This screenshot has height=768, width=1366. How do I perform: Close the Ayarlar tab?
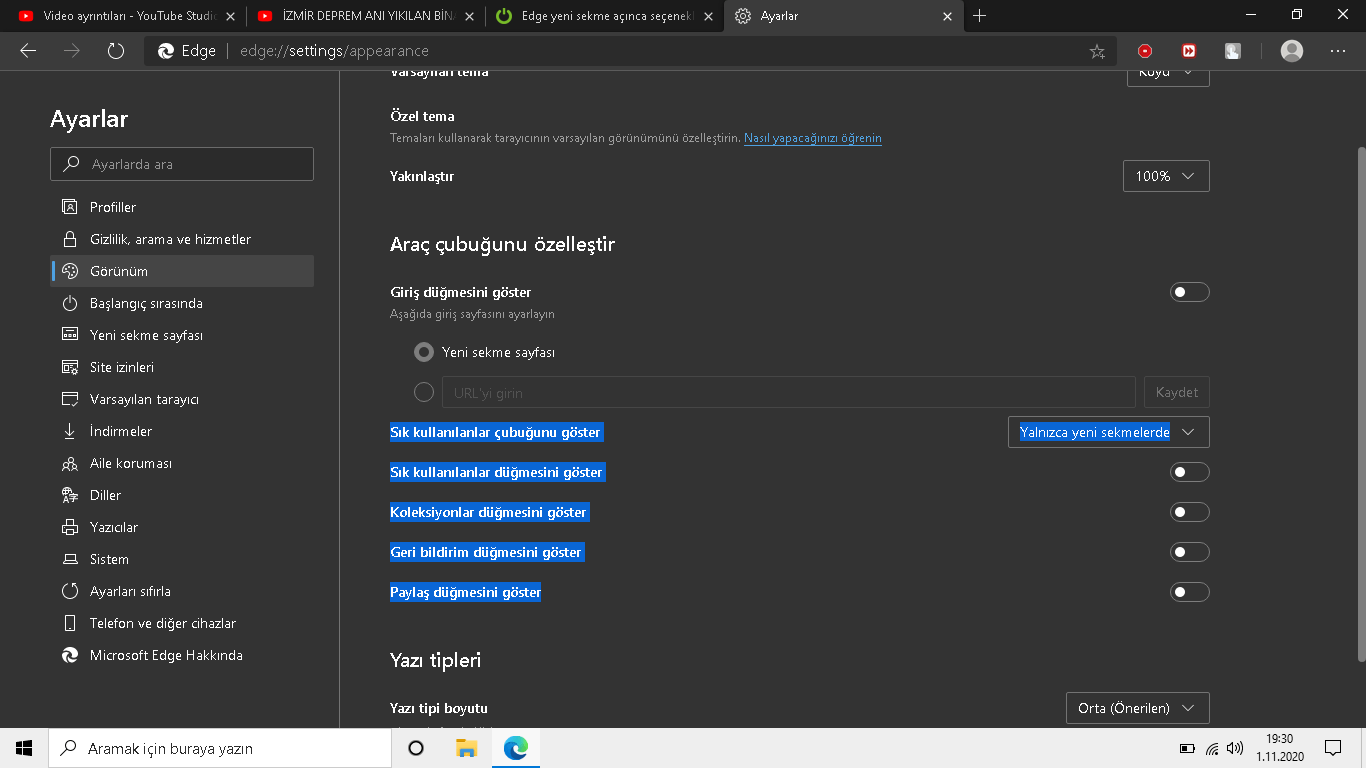pos(948,16)
